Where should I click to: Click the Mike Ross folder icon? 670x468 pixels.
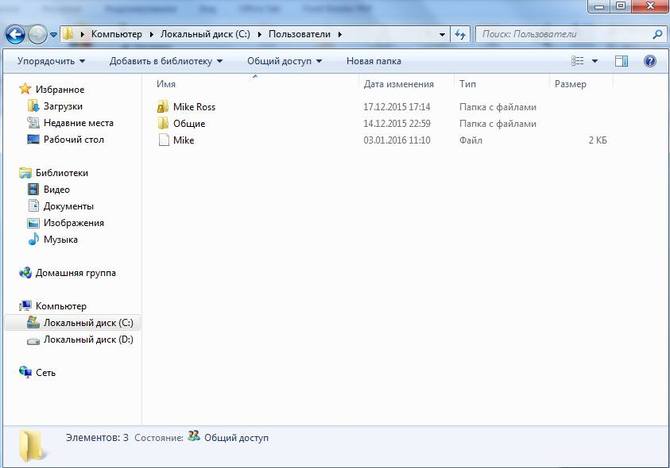point(163,106)
